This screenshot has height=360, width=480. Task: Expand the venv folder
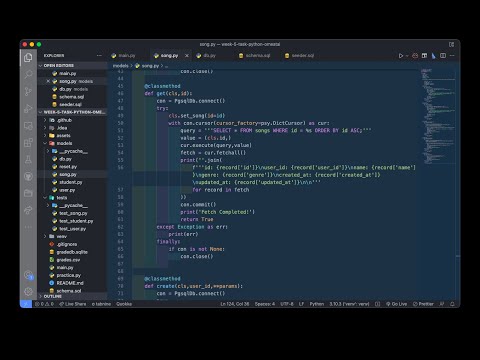tap(62, 236)
